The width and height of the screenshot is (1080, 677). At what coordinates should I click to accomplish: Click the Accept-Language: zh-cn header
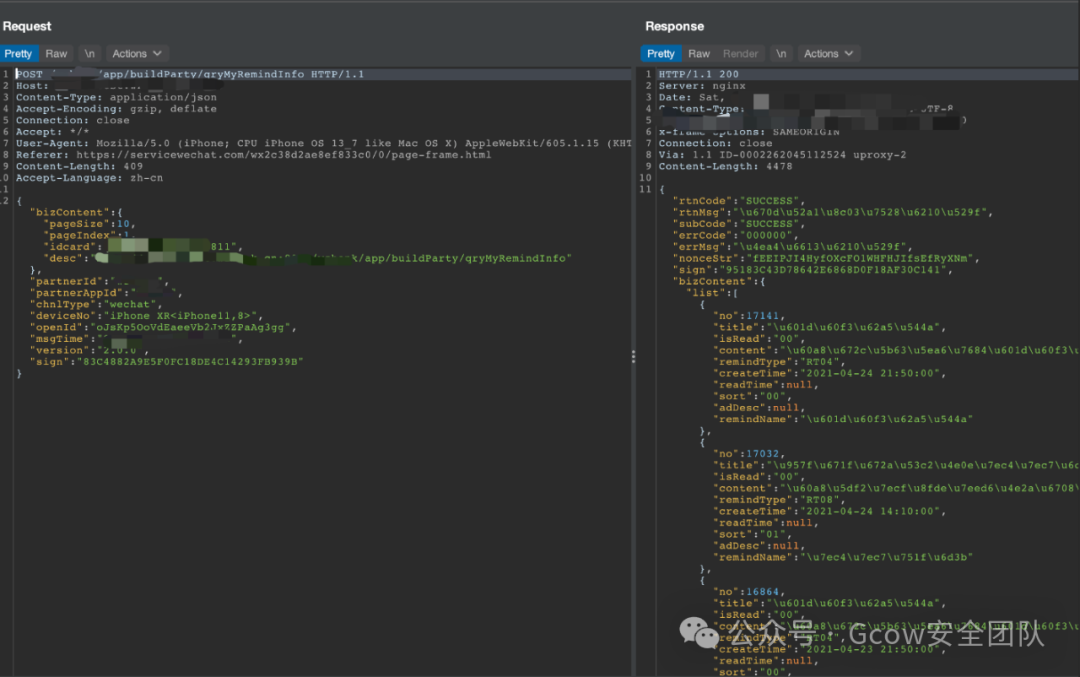point(90,178)
